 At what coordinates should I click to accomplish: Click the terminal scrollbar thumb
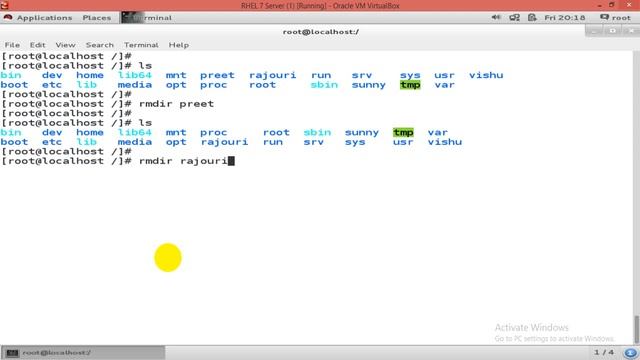[636, 329]
